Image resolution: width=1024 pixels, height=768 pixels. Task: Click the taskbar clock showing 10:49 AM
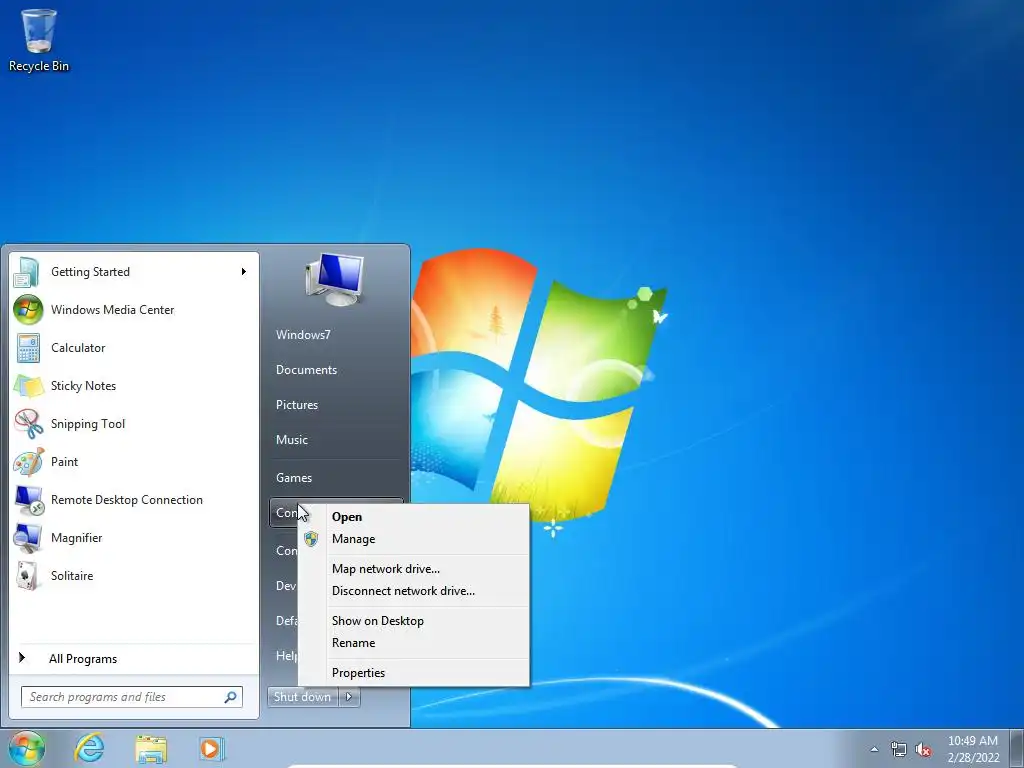(x=972, y=749)
